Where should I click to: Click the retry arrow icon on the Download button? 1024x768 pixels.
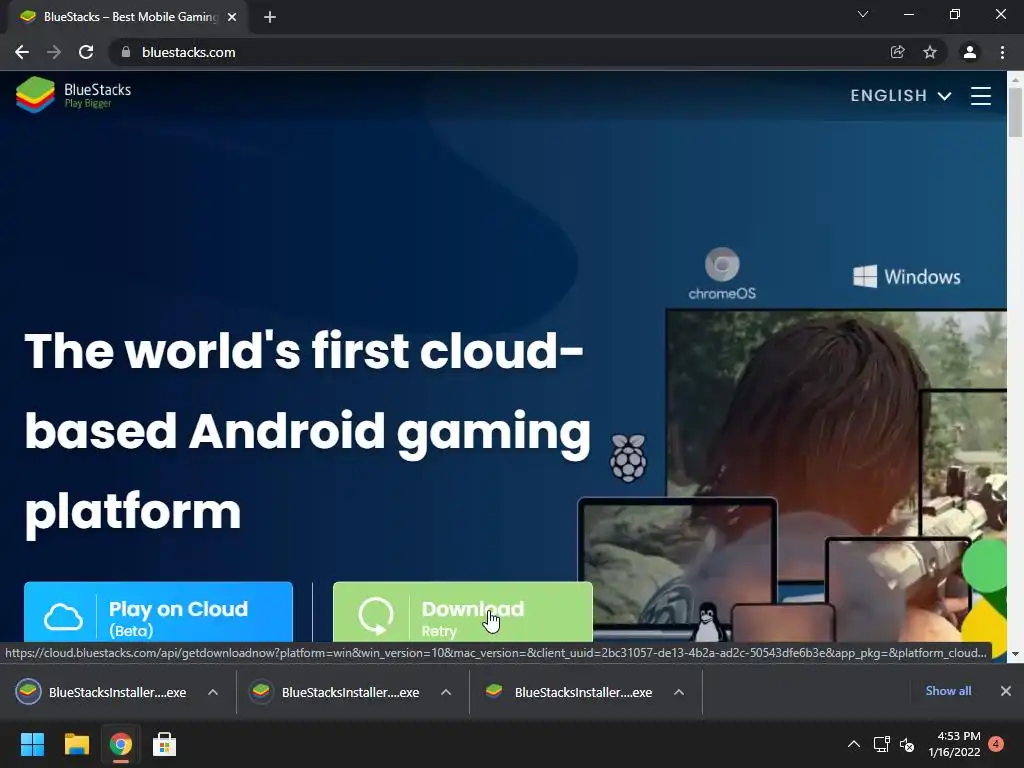(x=376, y=616)
